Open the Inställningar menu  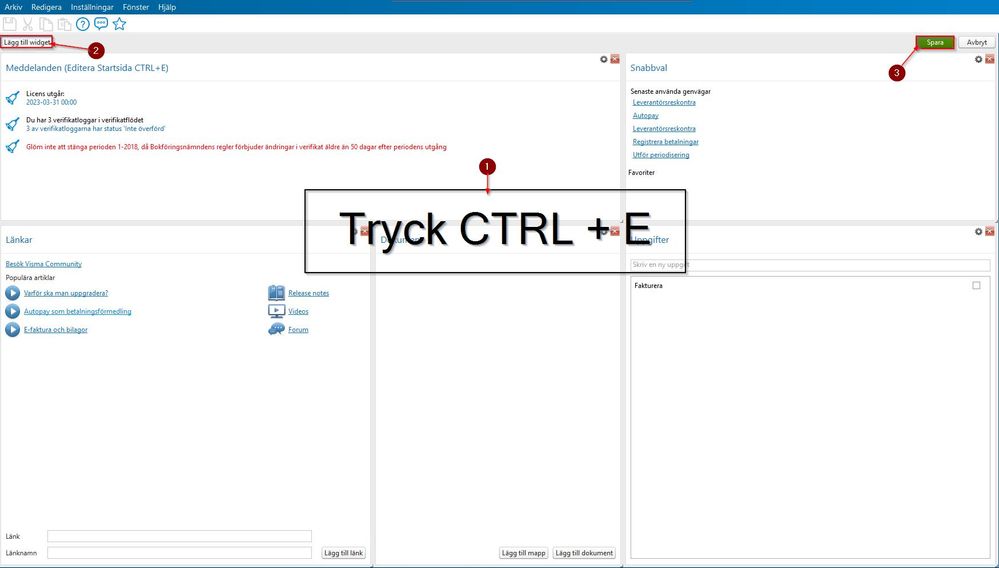(x=92, y=7)
